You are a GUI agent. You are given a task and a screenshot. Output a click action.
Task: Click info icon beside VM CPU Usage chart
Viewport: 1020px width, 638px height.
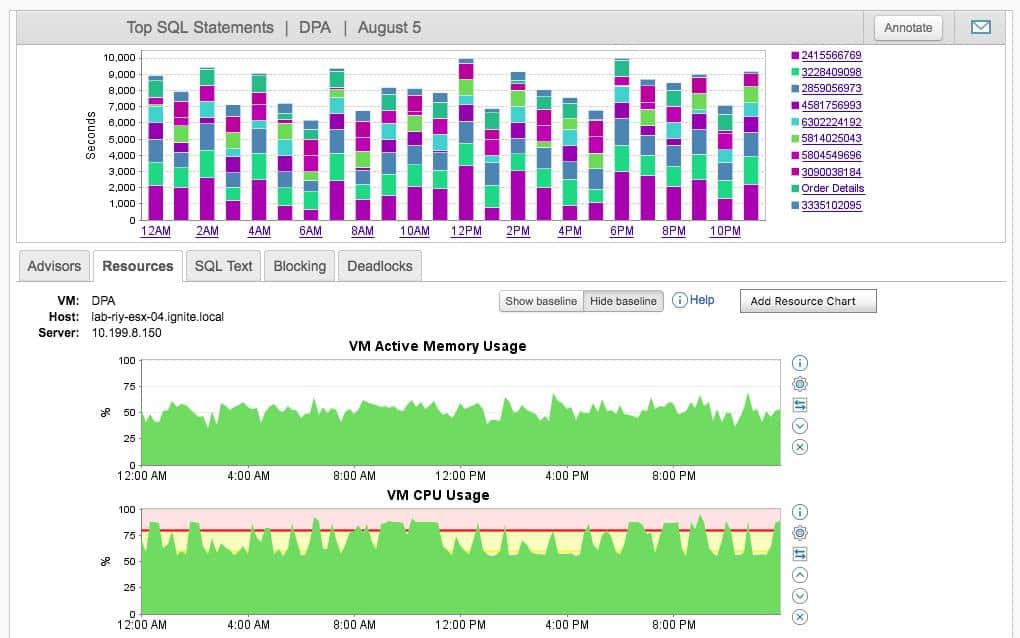pos(799,511)
